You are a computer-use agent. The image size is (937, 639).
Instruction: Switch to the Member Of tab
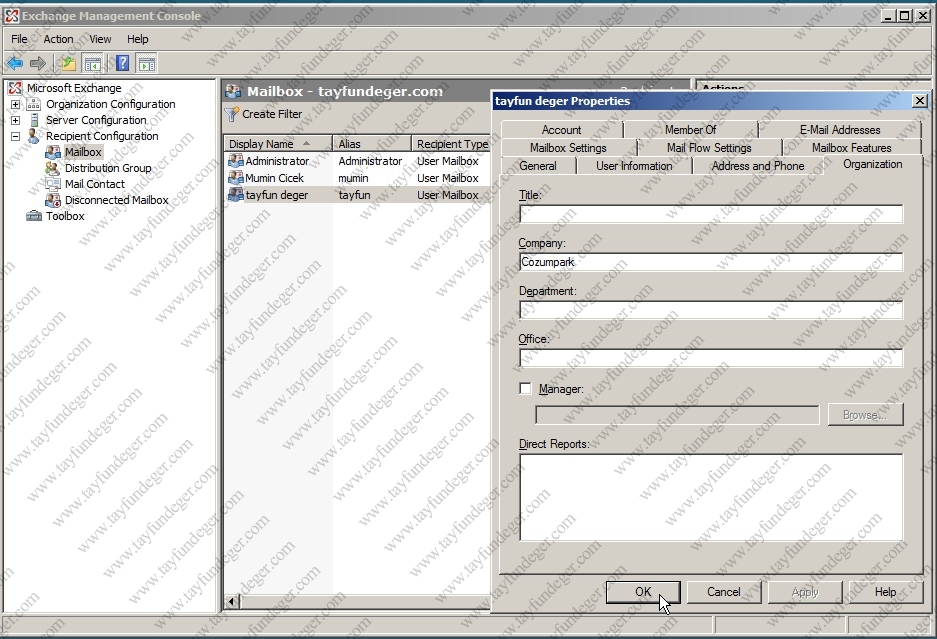690,130
